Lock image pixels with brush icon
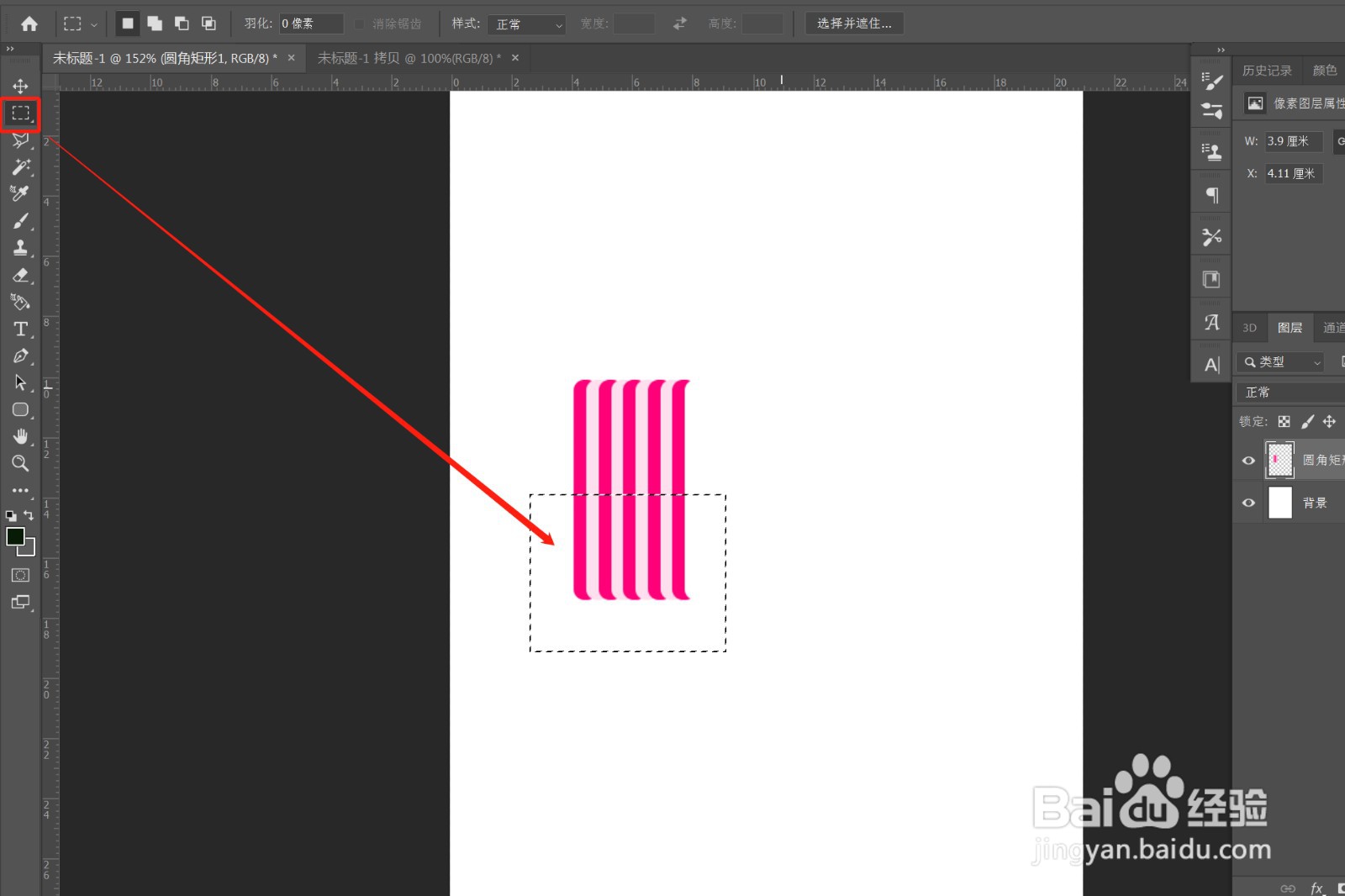The image size is (1345, 896). (x=1307, y=421)
